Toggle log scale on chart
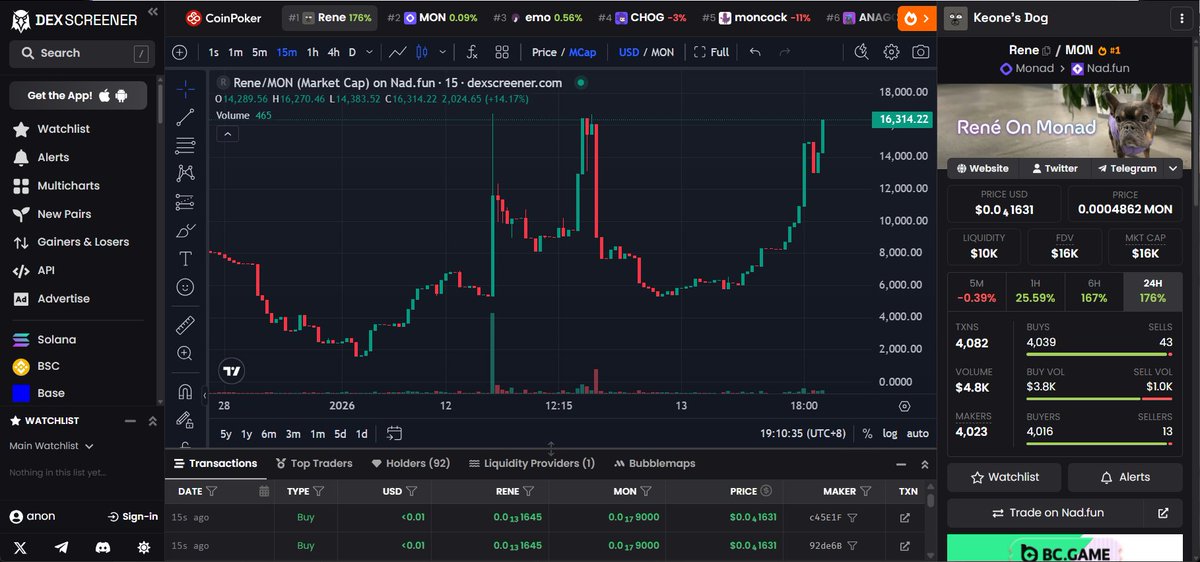1200x562 pixels. pos(890,433)
